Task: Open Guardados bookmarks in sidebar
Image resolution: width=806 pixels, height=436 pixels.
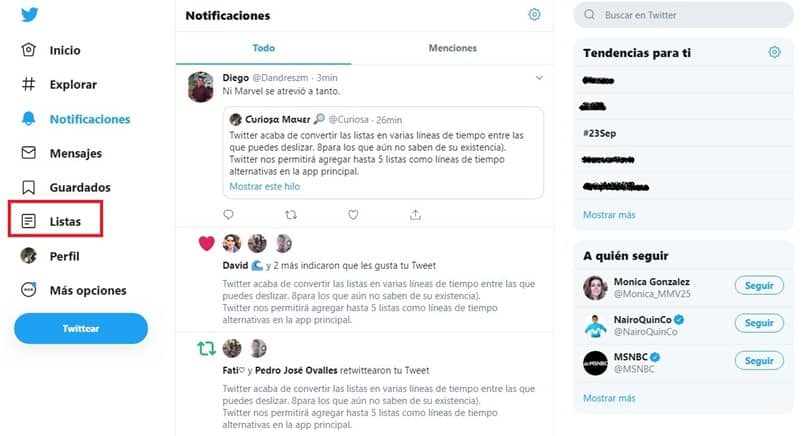Action: pyautogui.click(x=66, y=187)
